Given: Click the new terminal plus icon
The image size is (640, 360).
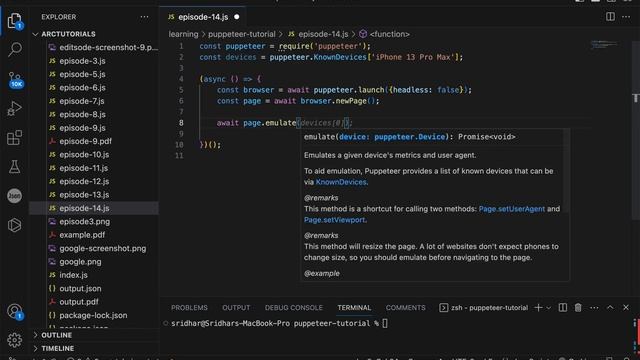Looking at the screenshot, I should [538, 308].
